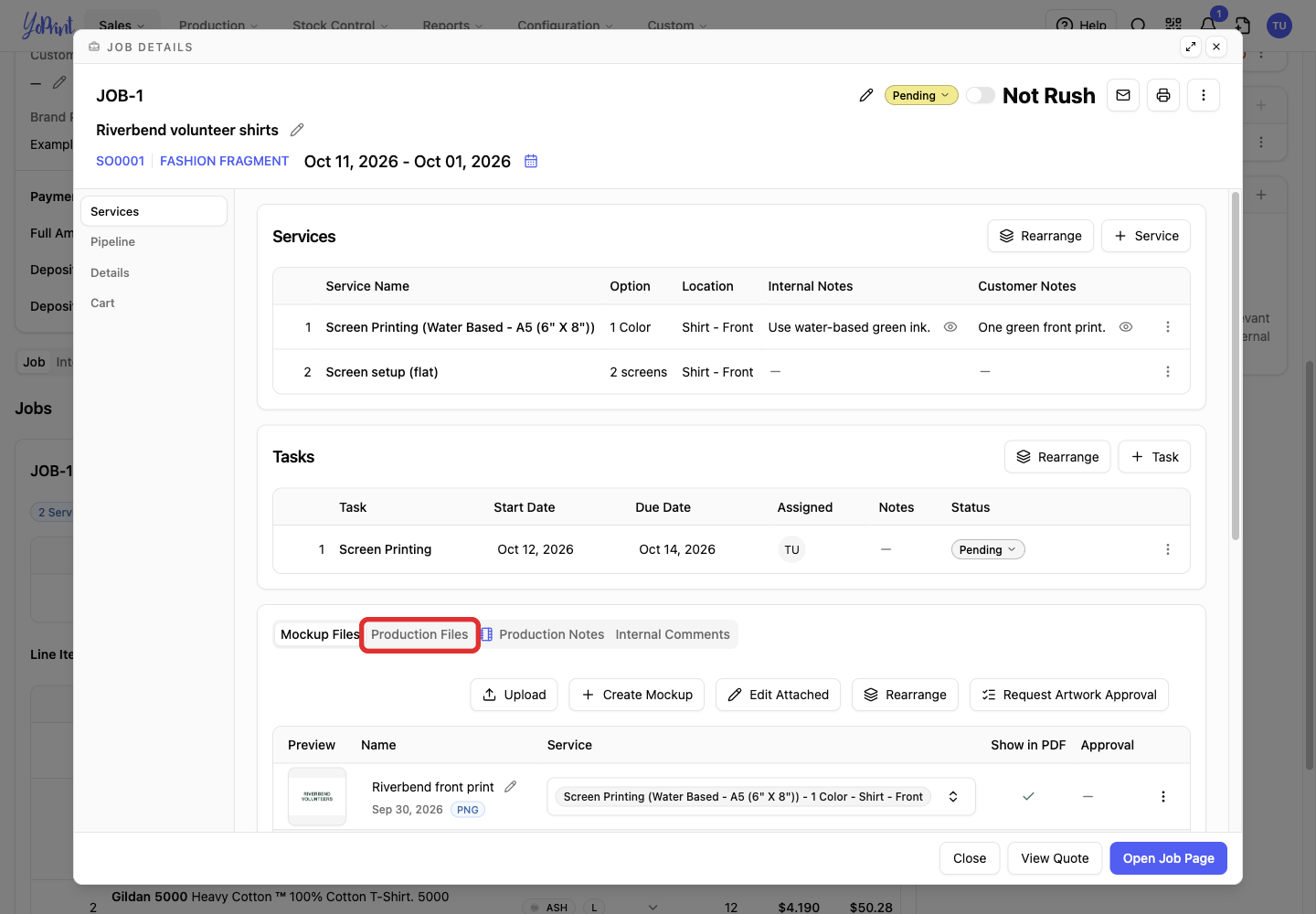The width and height of the screenshot is (1316, 914).
Task: Switch to the Production Files tab
Action: tap(419, 634)
